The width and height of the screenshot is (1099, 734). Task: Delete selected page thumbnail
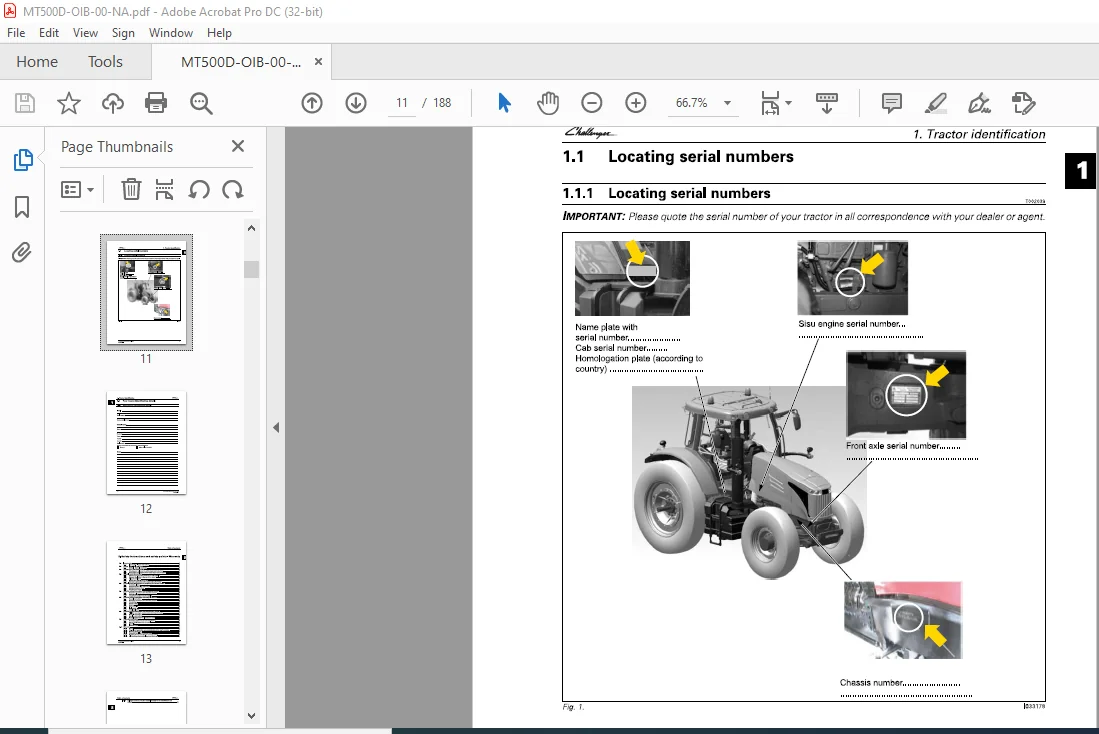tap(131, 189)
